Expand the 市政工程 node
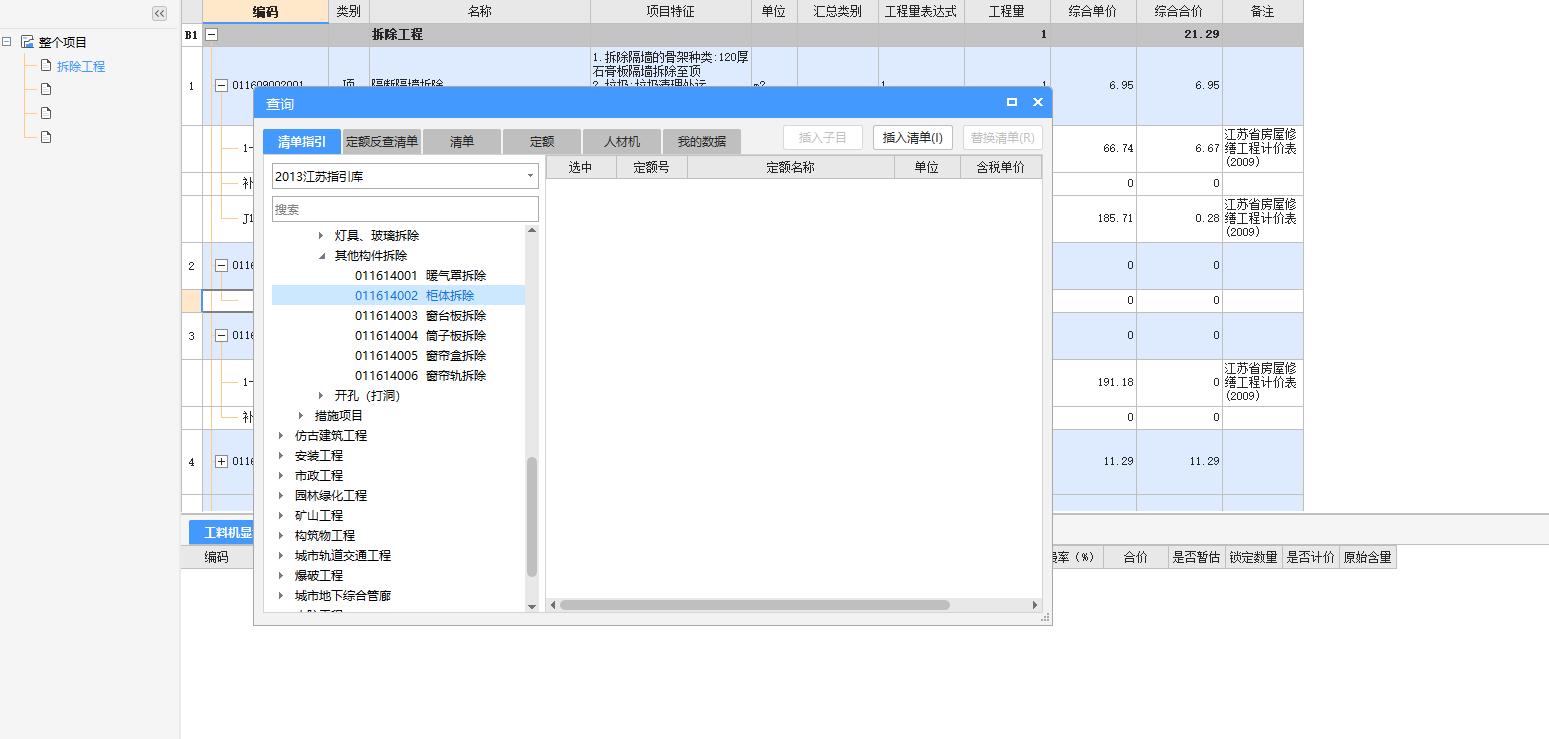This screenshot has width=1549, height=739. point(281,476)
